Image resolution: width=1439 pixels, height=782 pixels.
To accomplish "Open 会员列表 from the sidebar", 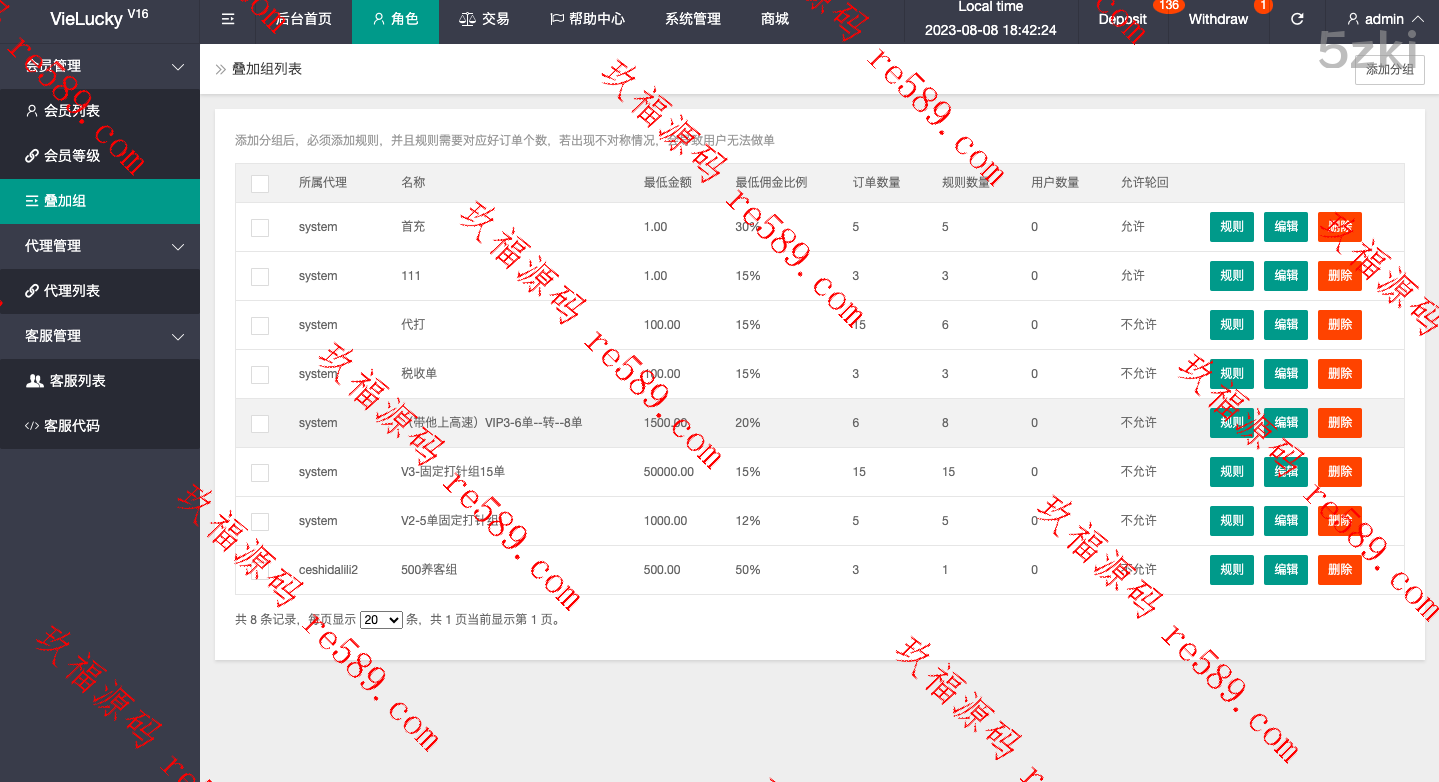I will pos(72,111).
